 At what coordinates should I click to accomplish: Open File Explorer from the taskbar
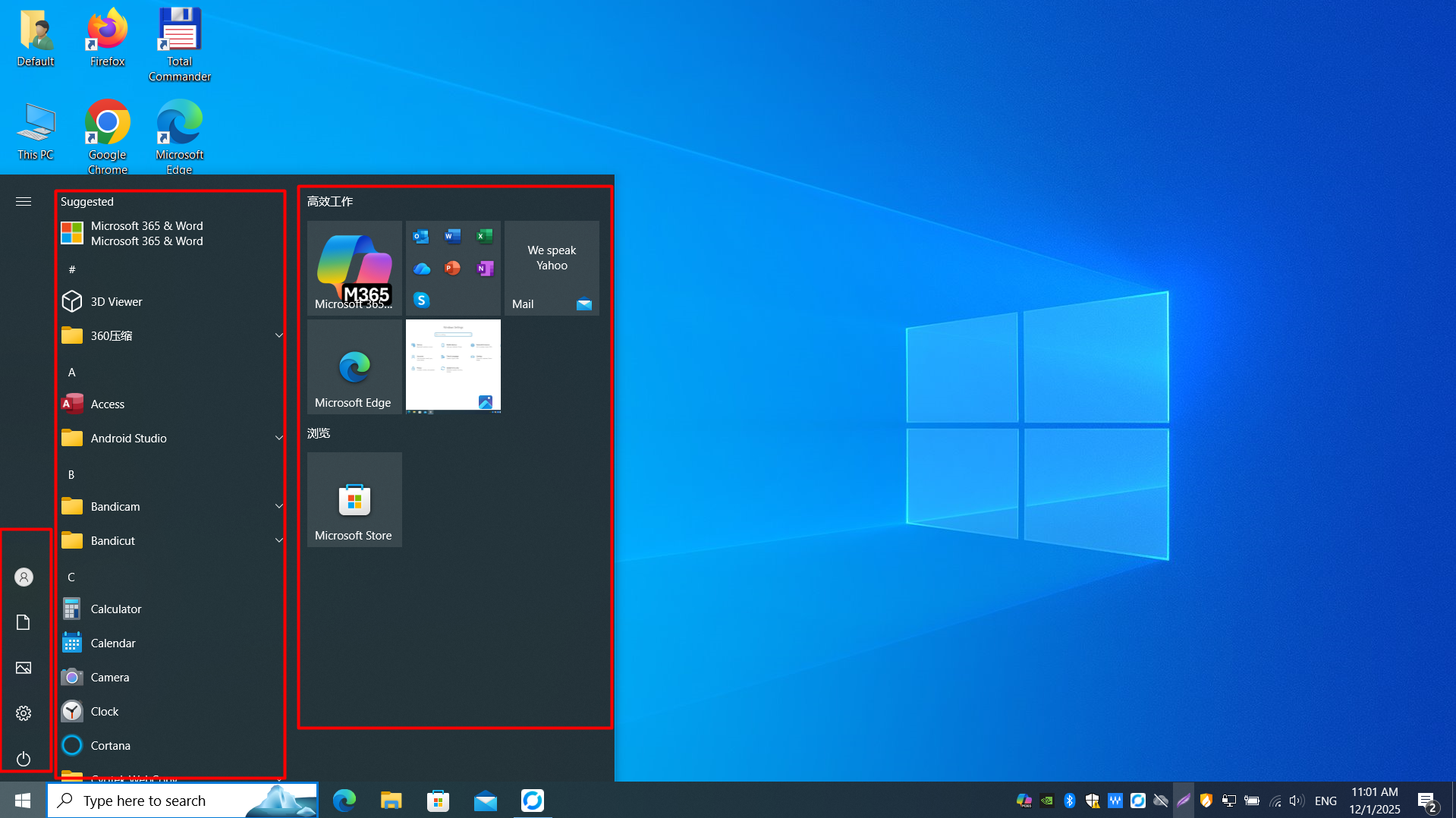point(392,800)
